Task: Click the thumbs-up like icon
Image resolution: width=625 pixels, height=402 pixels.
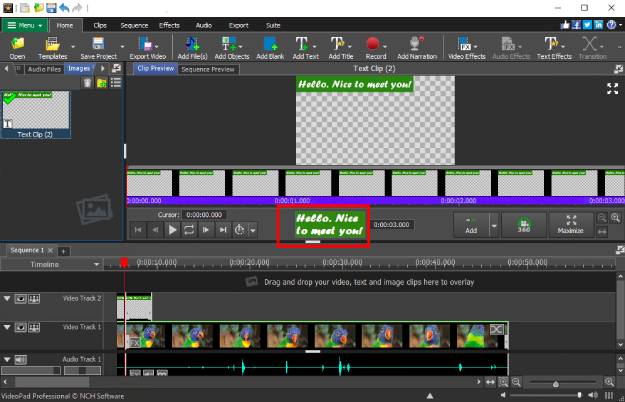Action: (565, 25)
